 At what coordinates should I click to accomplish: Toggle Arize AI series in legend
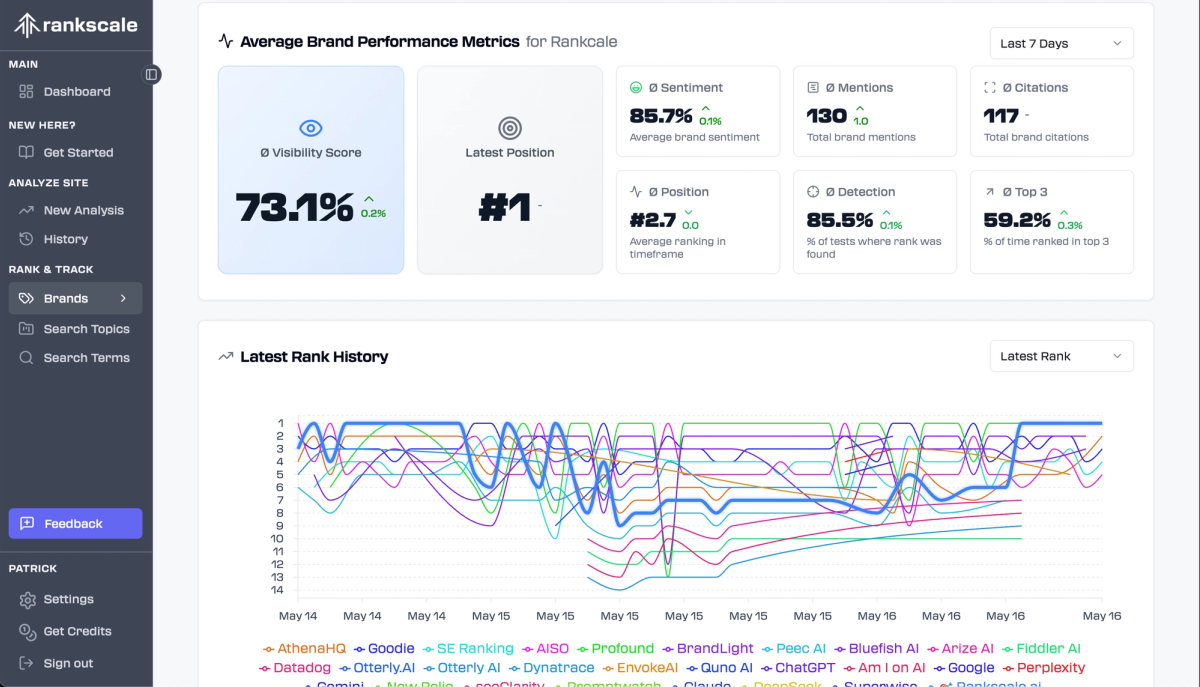(960, 649)
